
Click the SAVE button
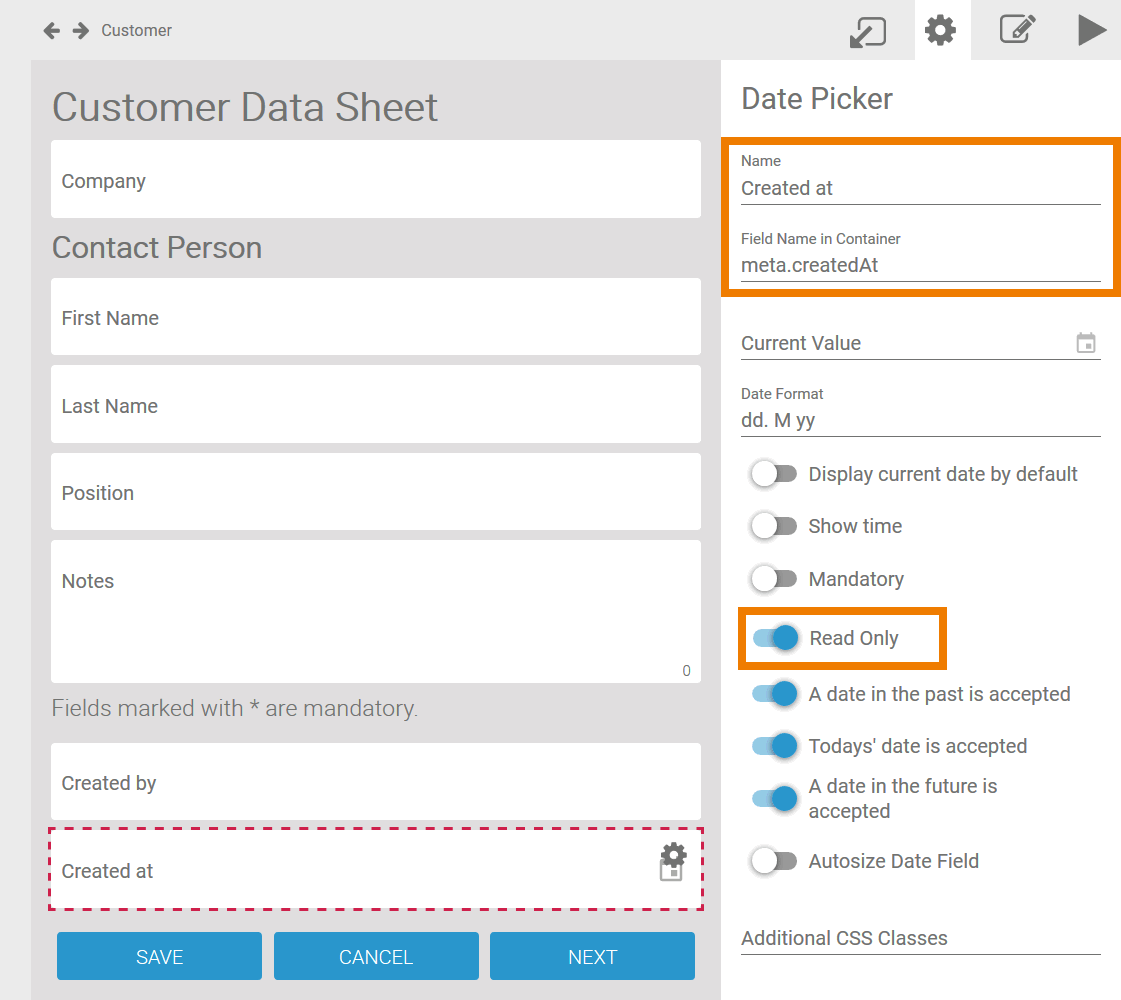159,957
